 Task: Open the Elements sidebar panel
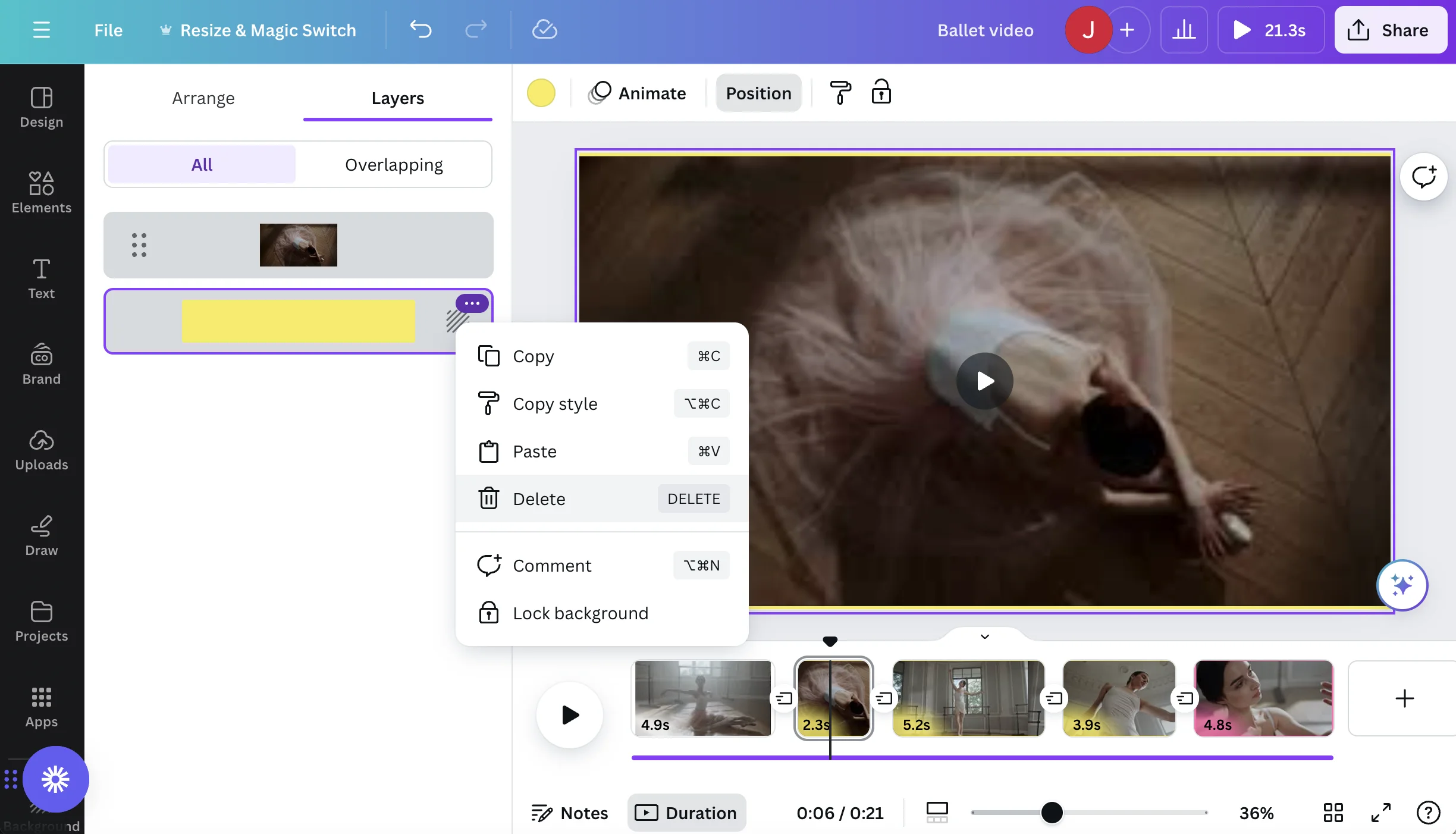pyautogui.click(x=42, y=192)
